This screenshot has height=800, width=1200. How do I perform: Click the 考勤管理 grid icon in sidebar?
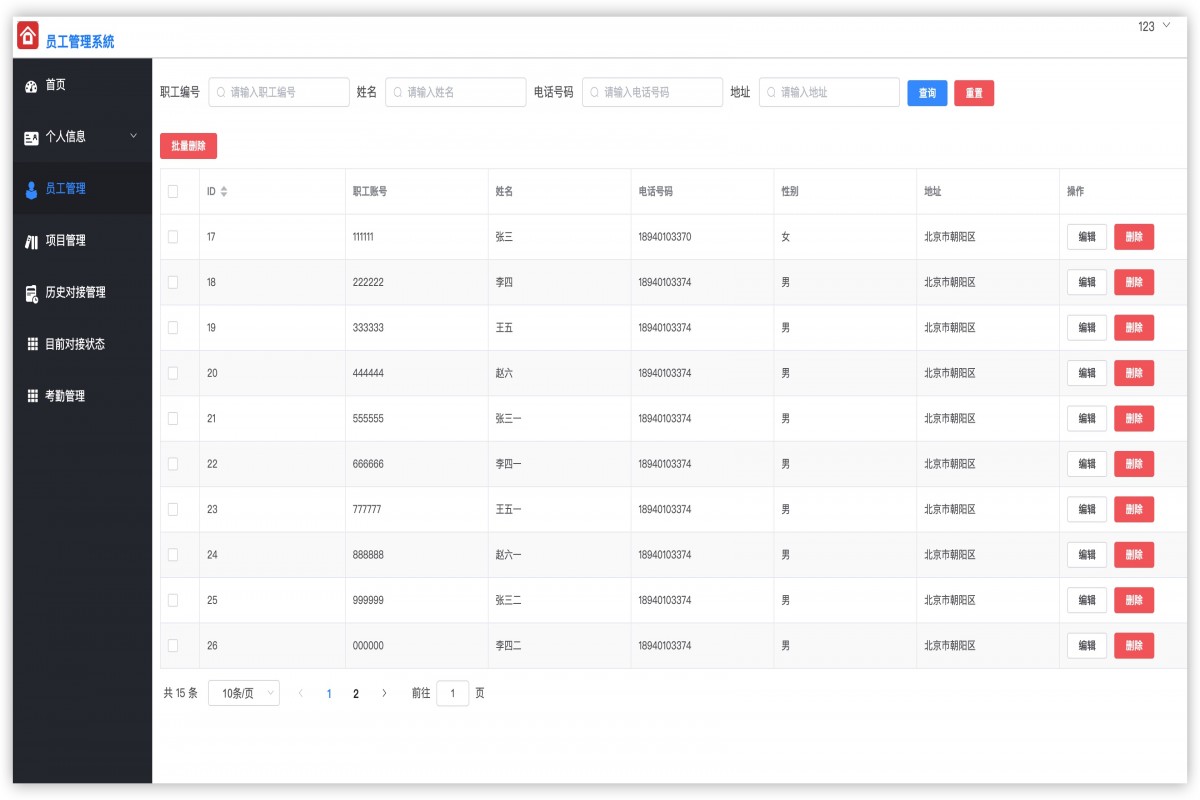pos(30,395)
